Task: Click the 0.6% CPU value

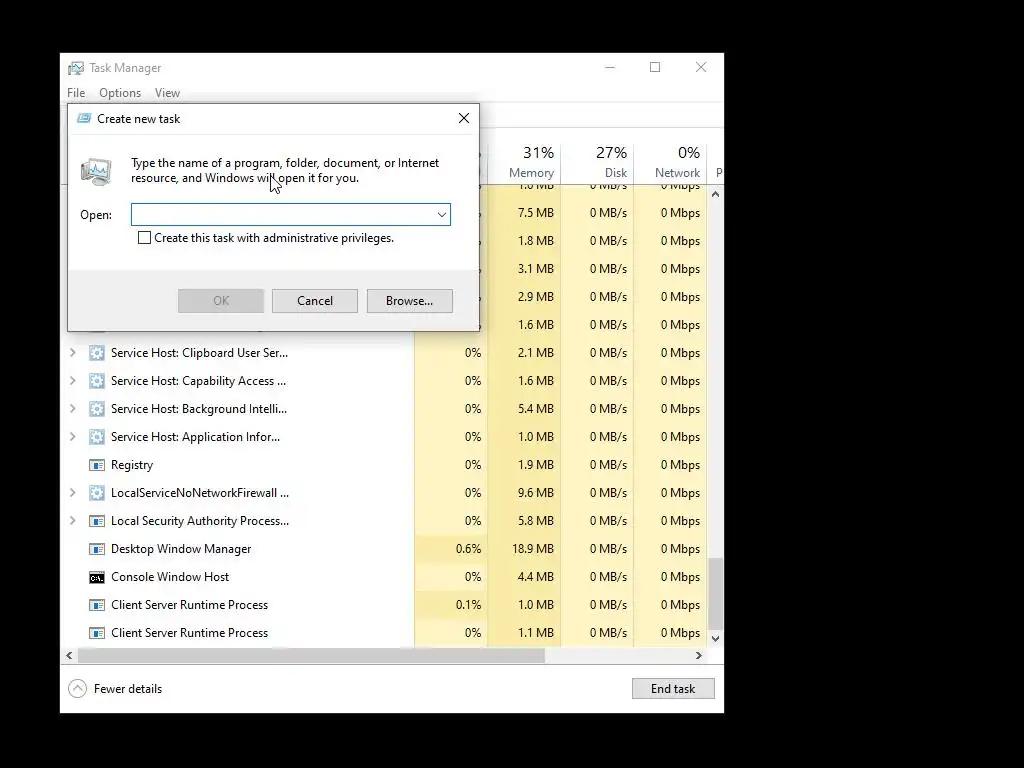Action: (x=468, y=549)
